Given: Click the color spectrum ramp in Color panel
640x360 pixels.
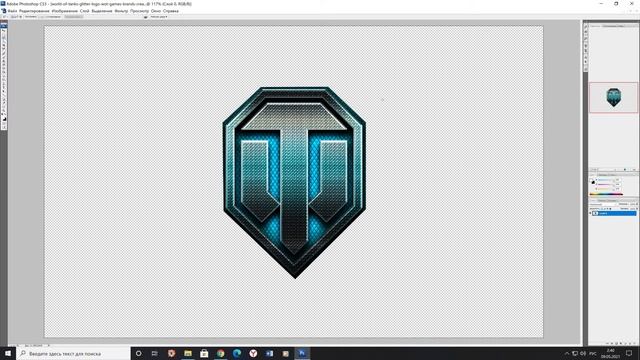Looking at the screenshot, I should [x=606, y=194].
